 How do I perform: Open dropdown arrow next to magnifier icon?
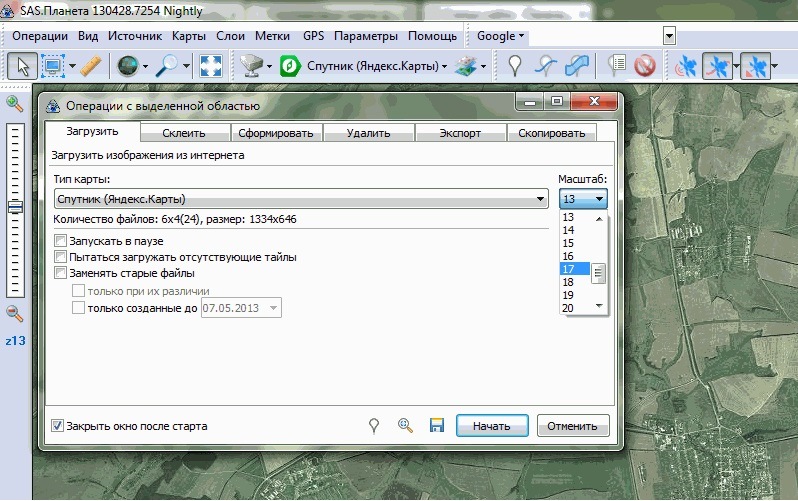[x=186, y=66]
